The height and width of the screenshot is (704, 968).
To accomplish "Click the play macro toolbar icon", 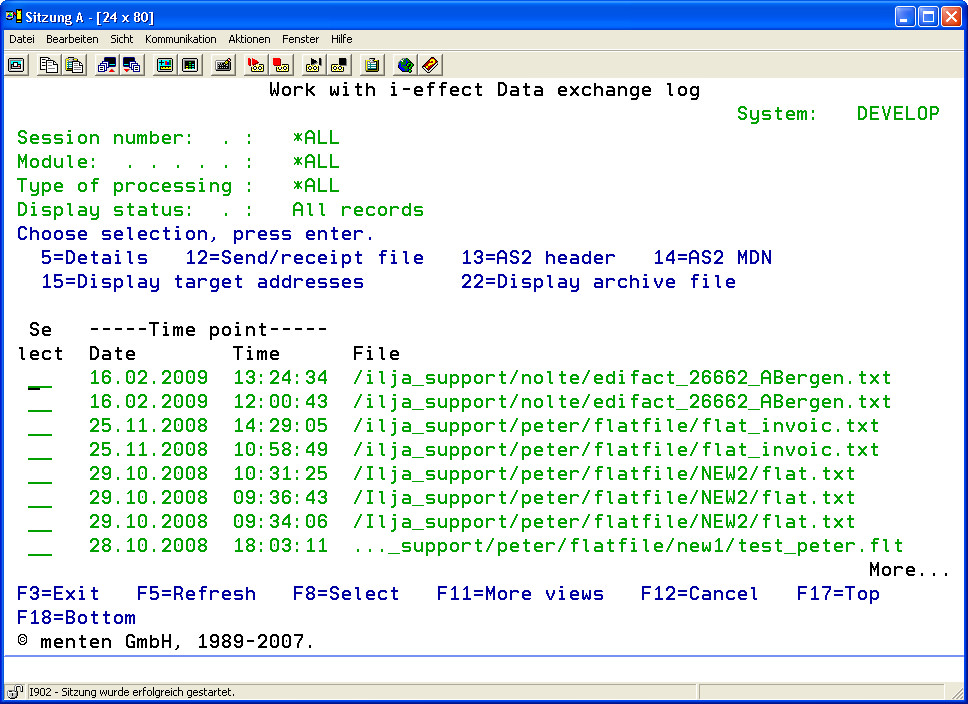I will tap(314, 65).
